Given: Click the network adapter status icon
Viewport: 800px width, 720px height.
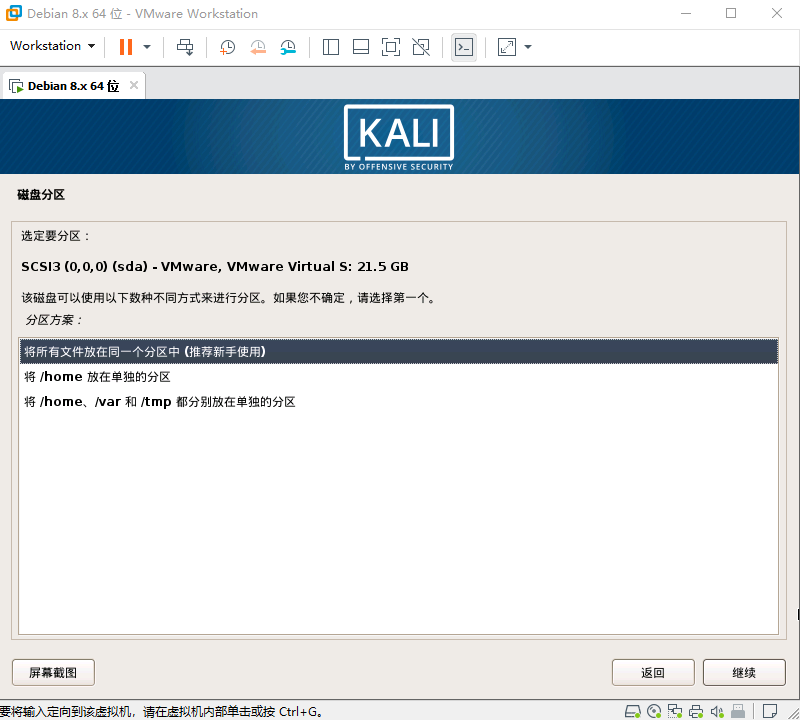Looking at the screenshot, I should 675,711.
